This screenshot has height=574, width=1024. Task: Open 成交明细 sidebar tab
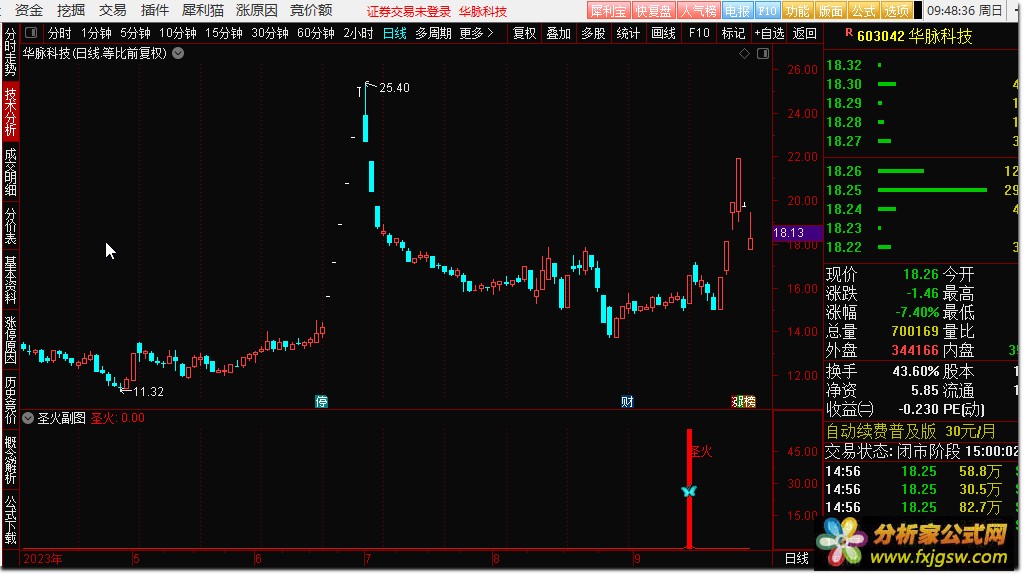tap(10, 172)
